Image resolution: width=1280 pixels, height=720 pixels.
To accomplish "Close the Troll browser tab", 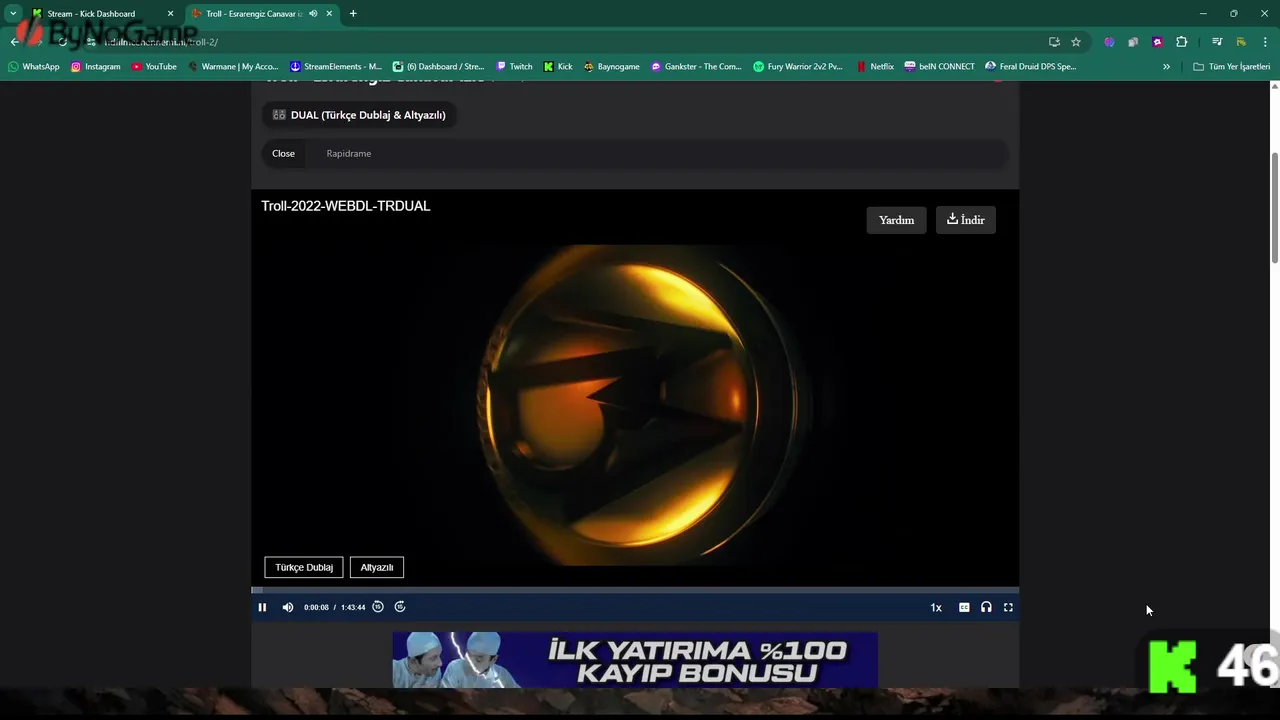I will [x=329, y=14].
